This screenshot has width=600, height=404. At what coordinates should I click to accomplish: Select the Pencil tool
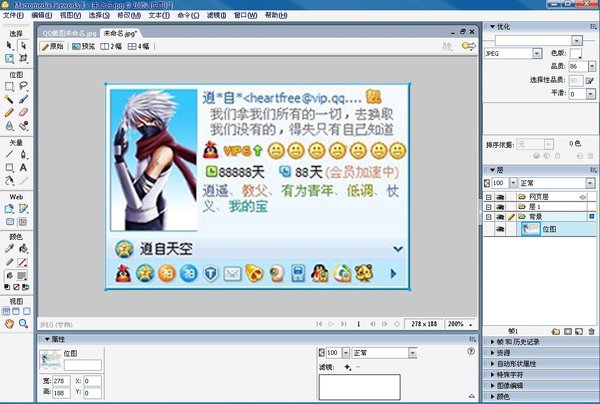[9, 112]
